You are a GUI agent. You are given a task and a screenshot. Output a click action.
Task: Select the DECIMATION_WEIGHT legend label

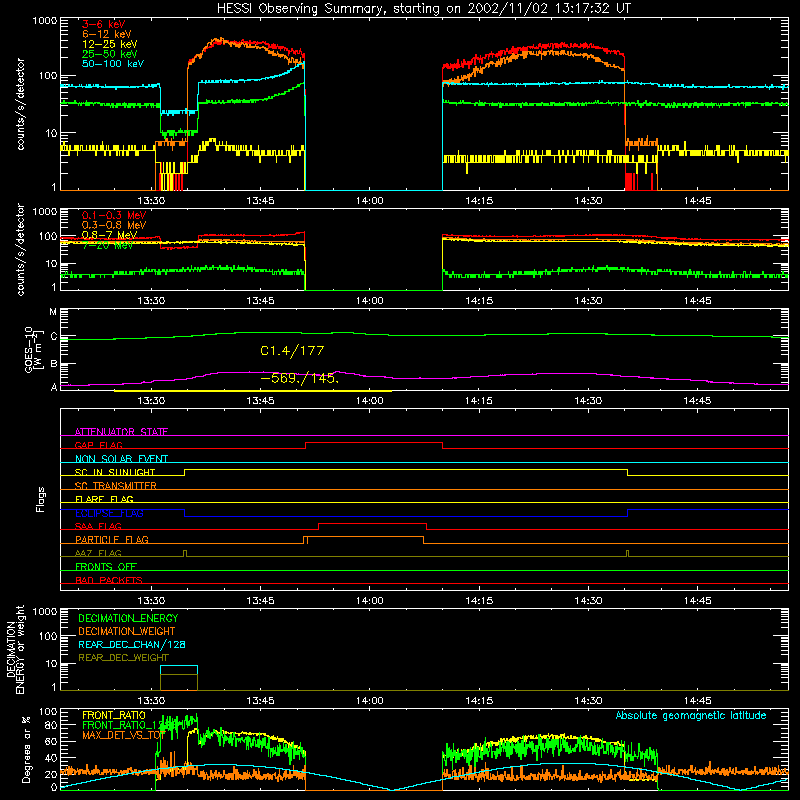(127, 631)
